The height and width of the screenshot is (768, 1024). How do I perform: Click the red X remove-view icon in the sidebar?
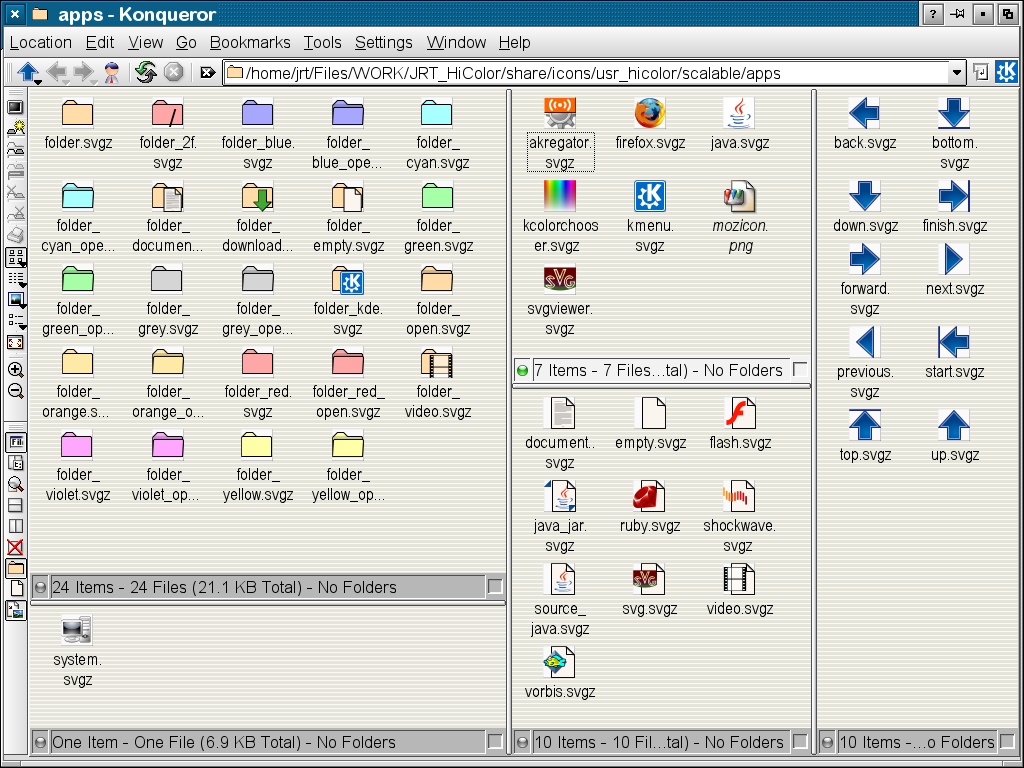click(15, 547)
